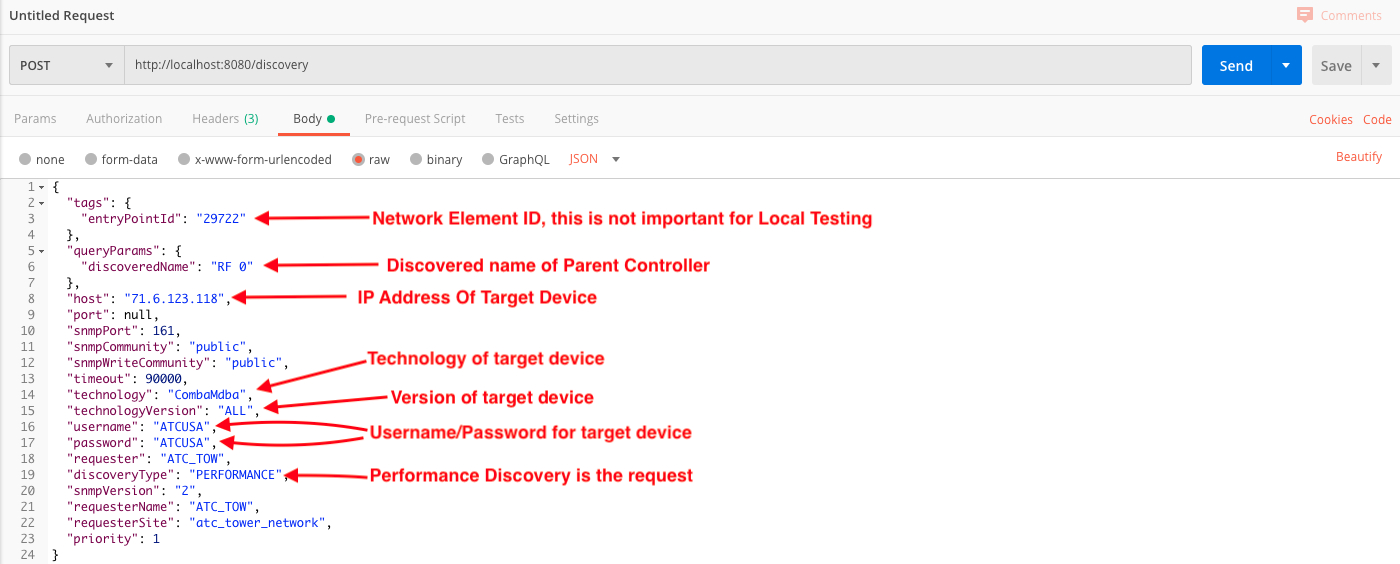Select the GraphQL radio button
Screen dimensions: 1400x564
489,160
